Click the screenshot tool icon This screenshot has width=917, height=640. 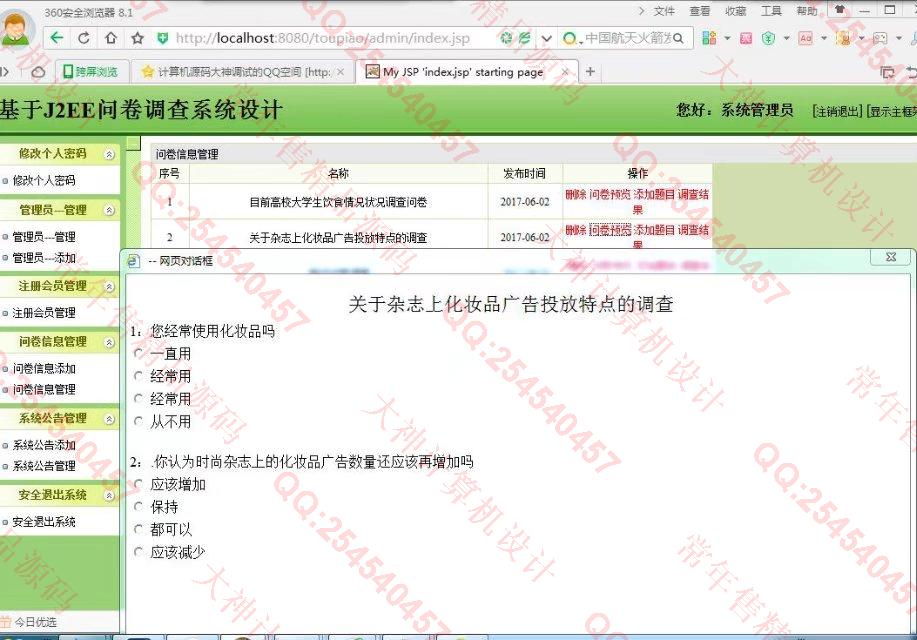(x=880, y=39)
